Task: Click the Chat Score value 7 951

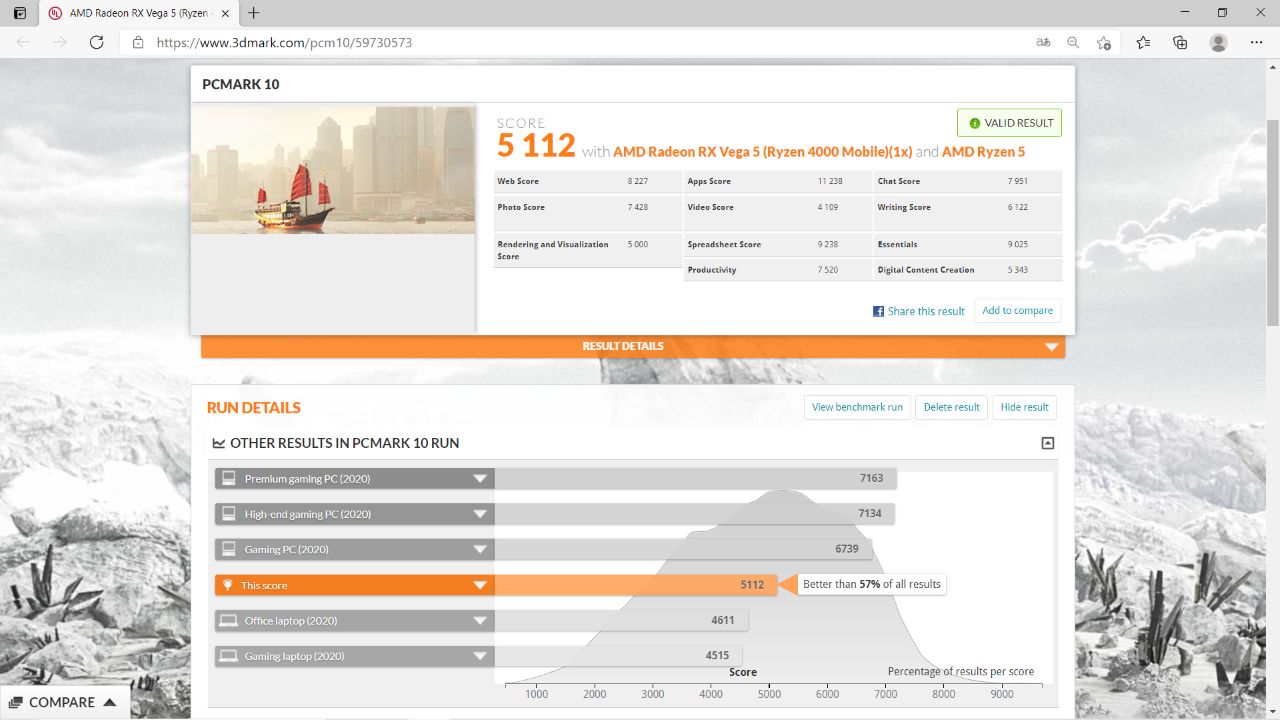Action: (x=1016, y=181)
